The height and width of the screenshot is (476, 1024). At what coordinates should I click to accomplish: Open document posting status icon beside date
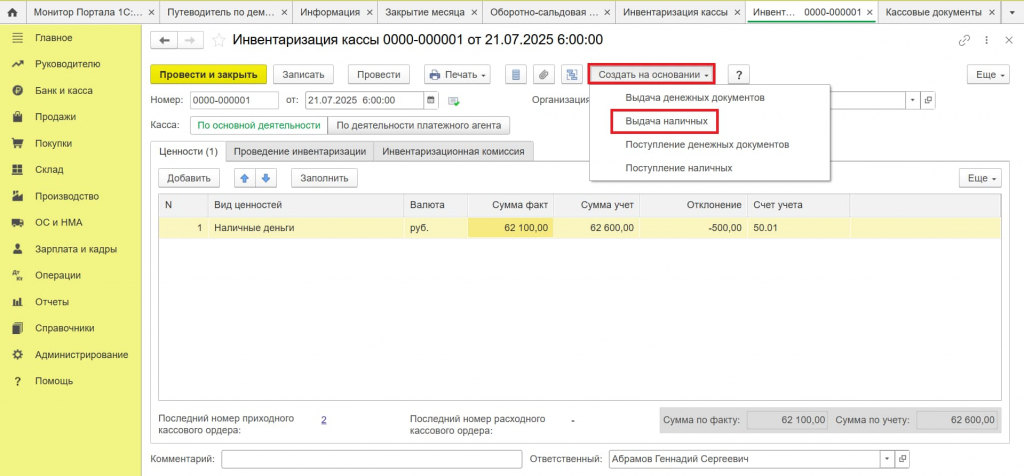454,101
